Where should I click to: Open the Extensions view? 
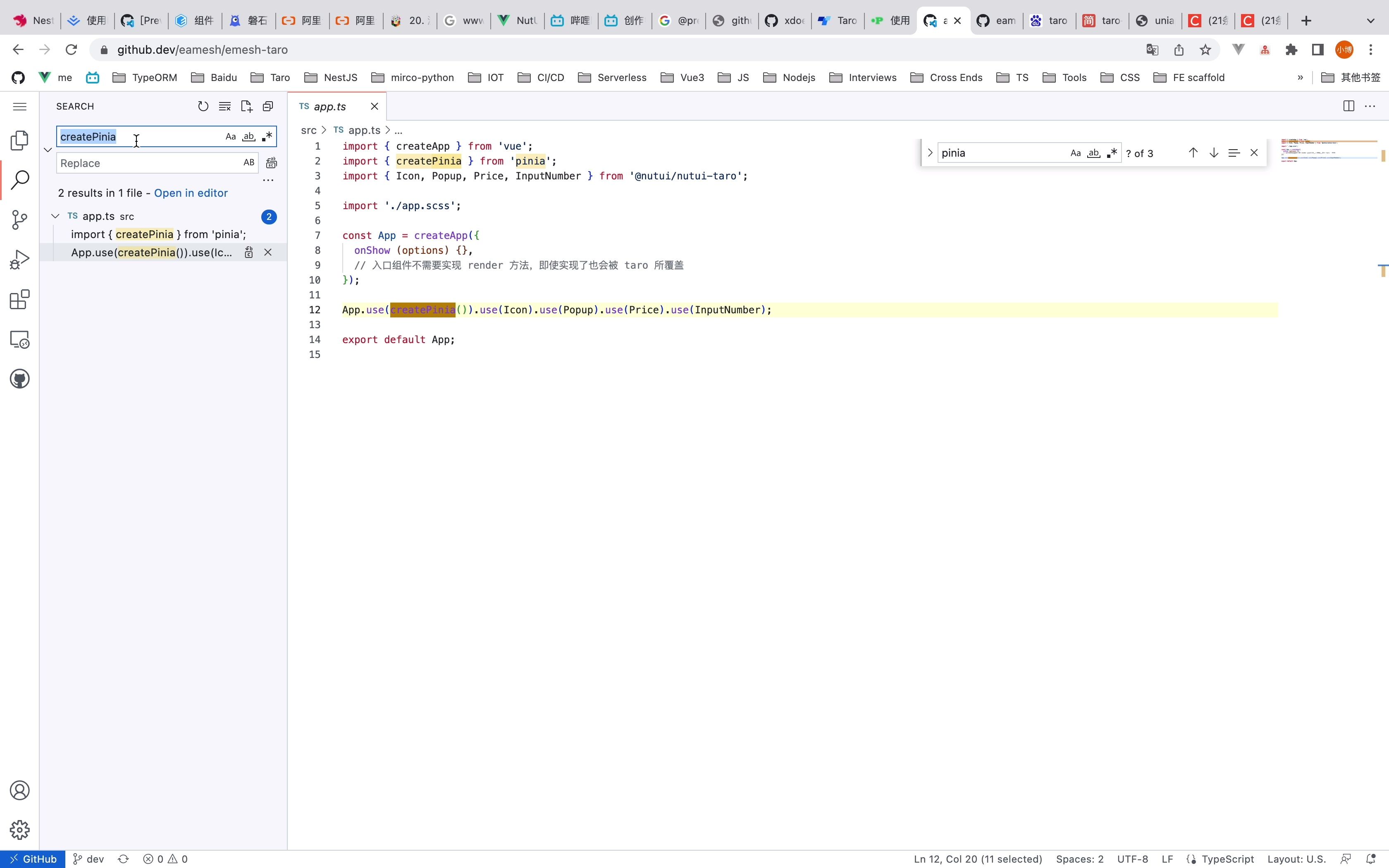(x=19, y=299)
